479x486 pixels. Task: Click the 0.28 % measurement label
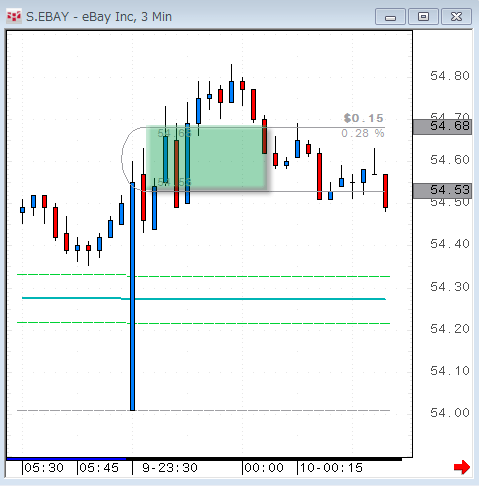point(363,133)
